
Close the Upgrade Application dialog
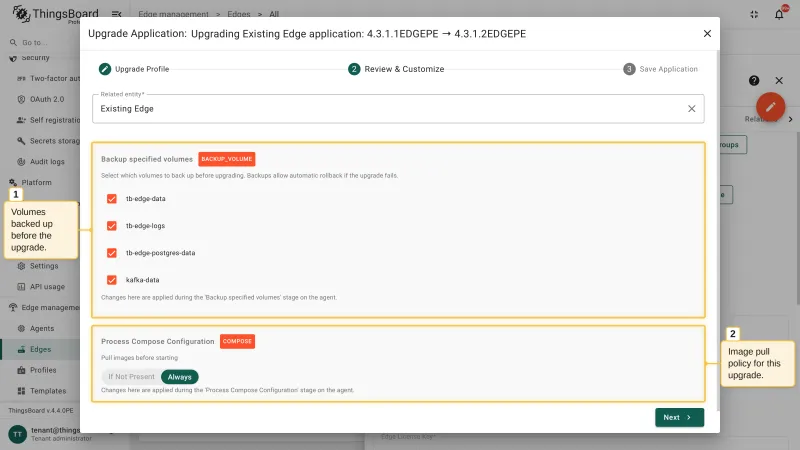click(707, 34)
